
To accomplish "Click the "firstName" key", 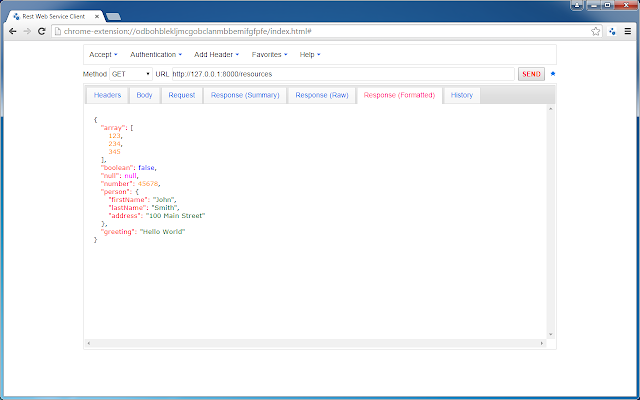I will pos(128,200).
